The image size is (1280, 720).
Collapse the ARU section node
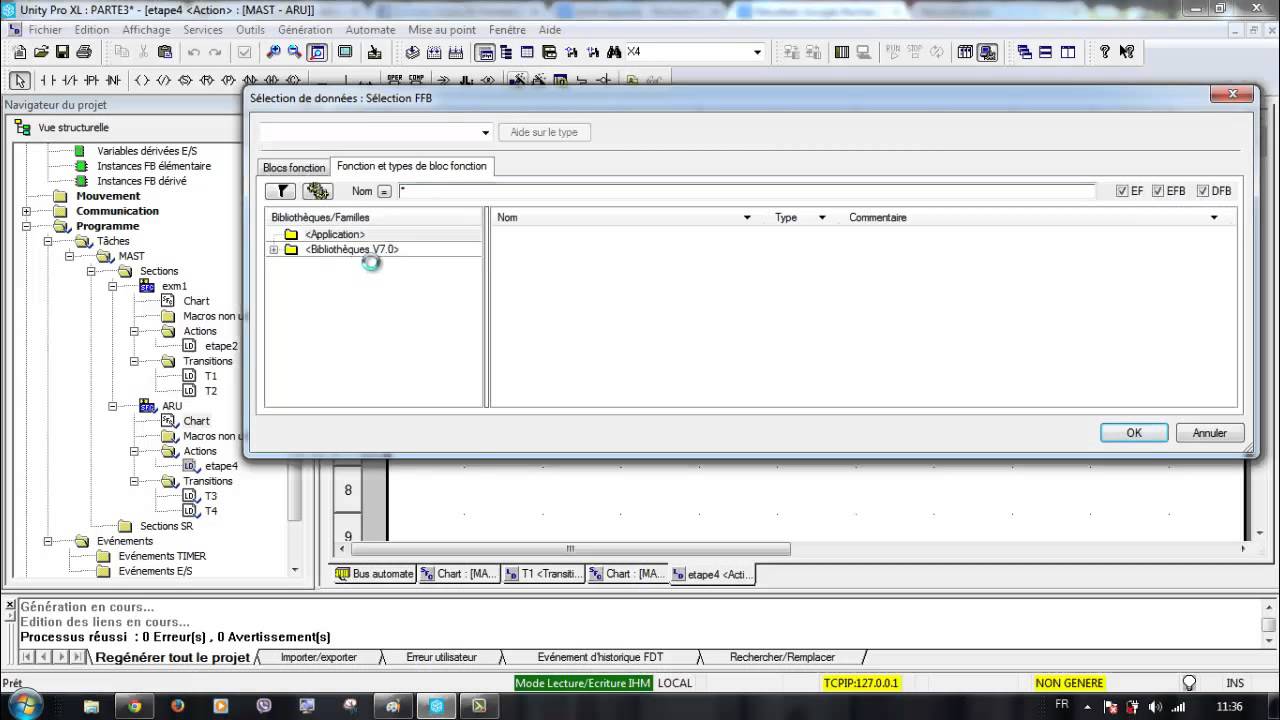113,406
